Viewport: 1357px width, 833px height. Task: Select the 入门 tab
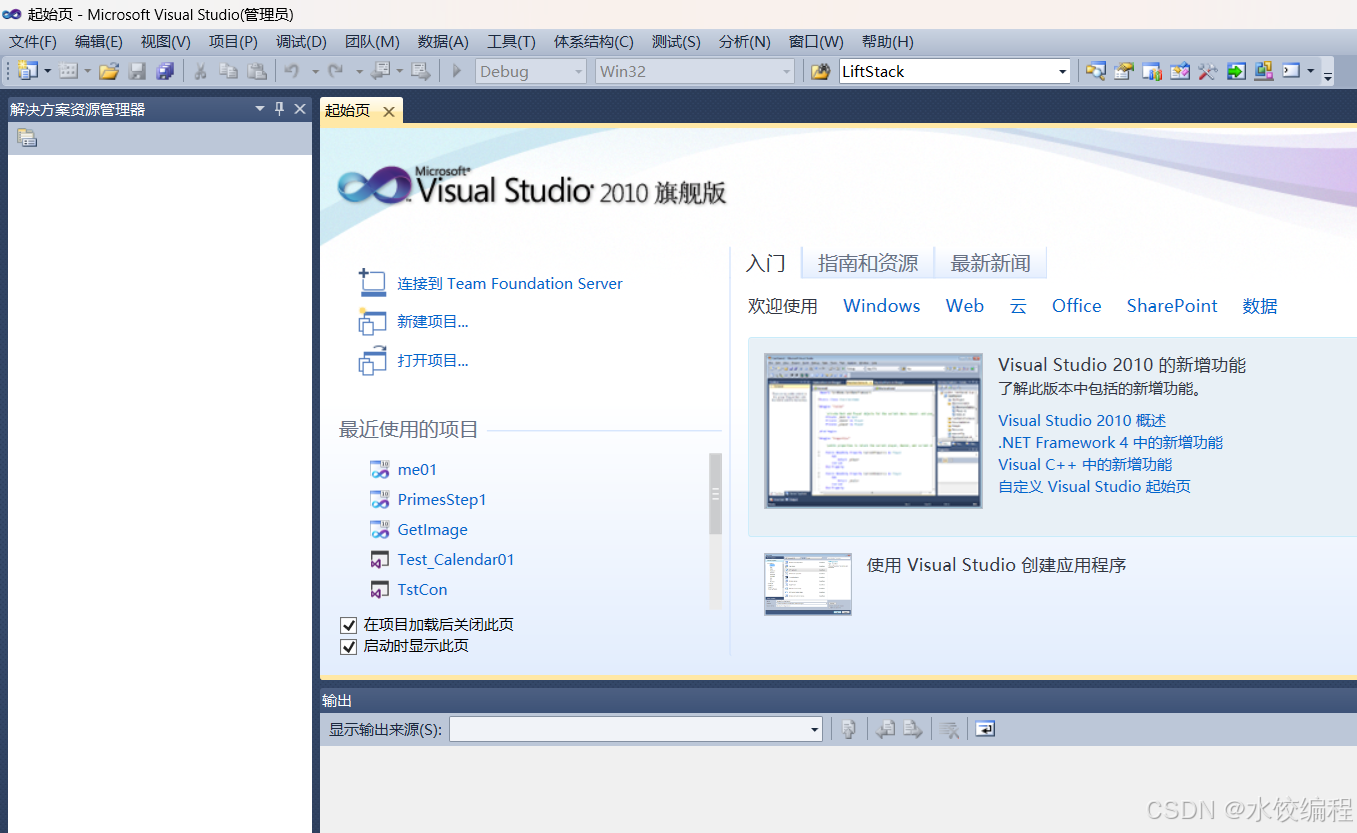[x=766, y=263]
